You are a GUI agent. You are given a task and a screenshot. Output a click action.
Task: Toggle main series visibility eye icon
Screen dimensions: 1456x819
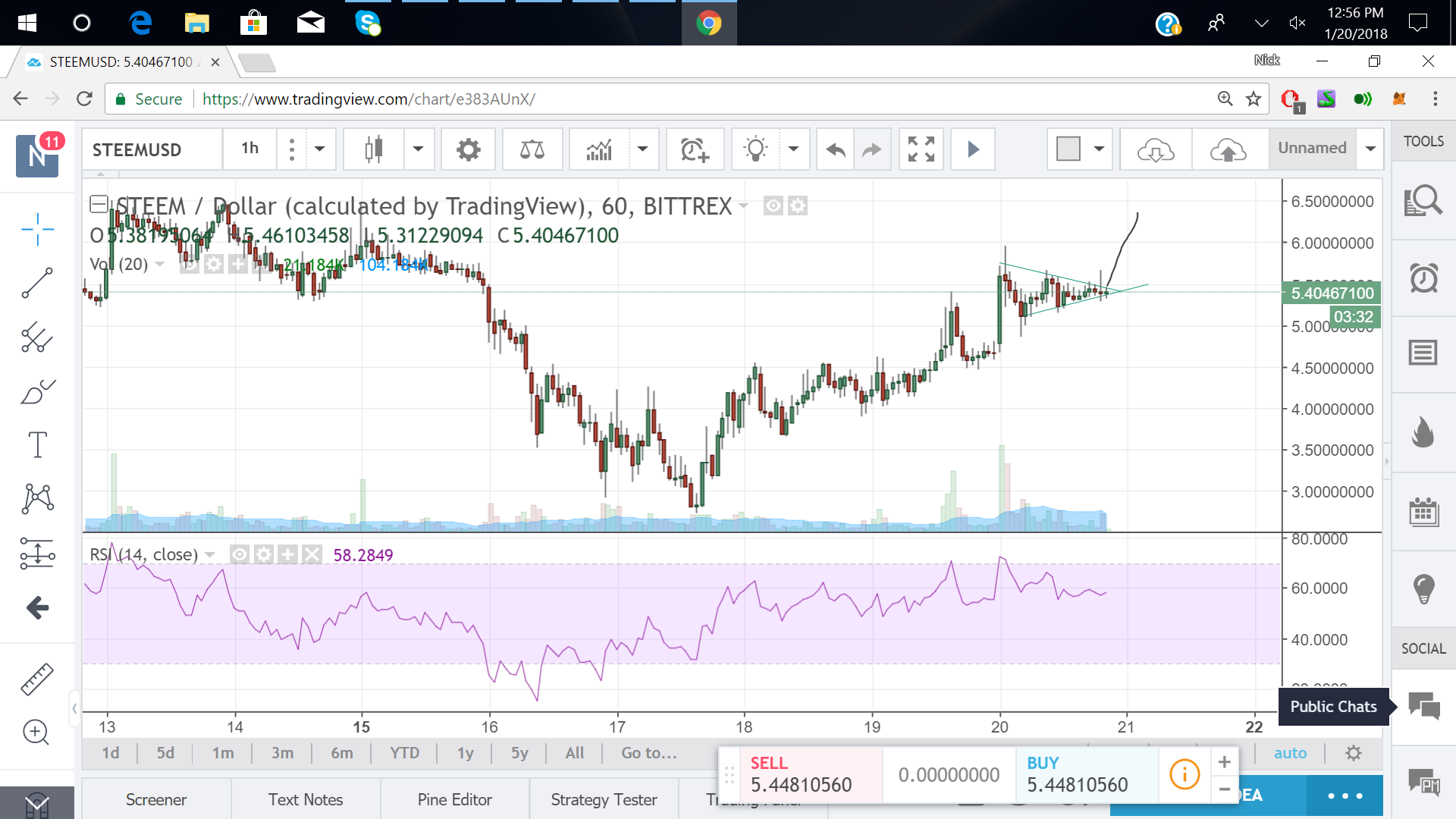click(773, 206)
